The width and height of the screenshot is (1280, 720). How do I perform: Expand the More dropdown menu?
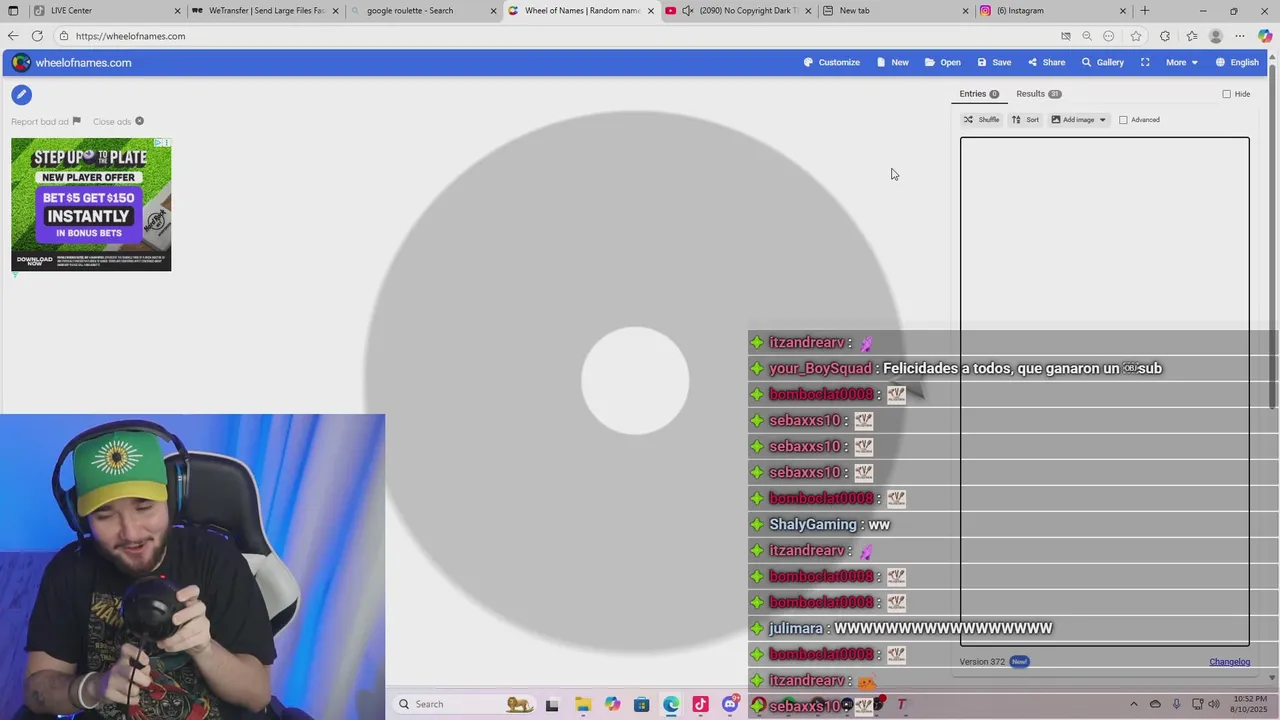(1181, 62)
